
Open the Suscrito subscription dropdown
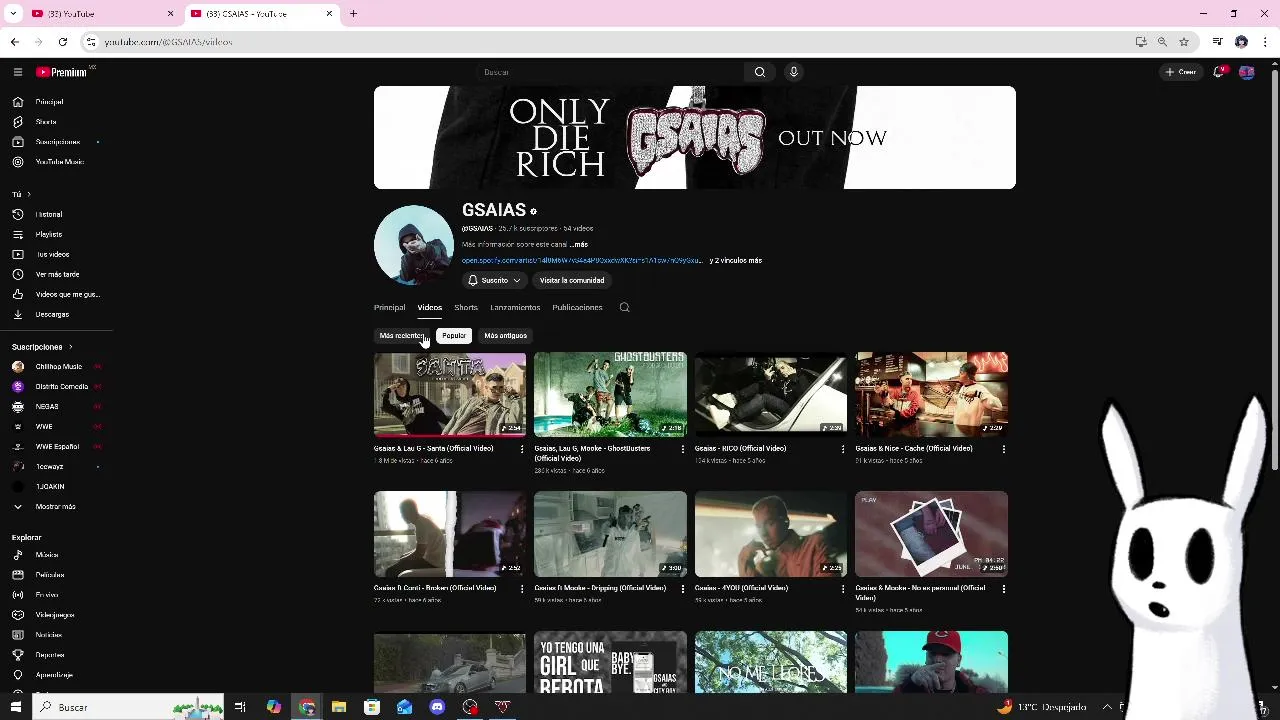pos(494,281)
